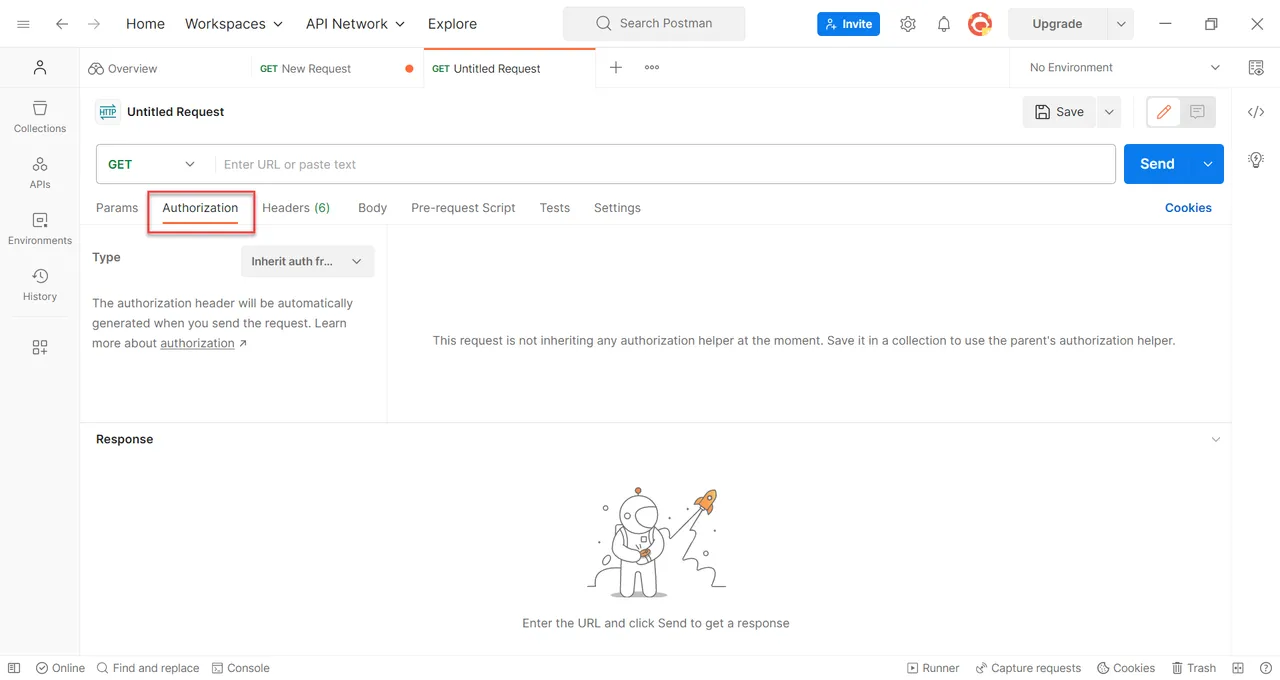Open the GET request method dropdown
The height and width of the screenshot is (680, 1280).
click(151, 163)
